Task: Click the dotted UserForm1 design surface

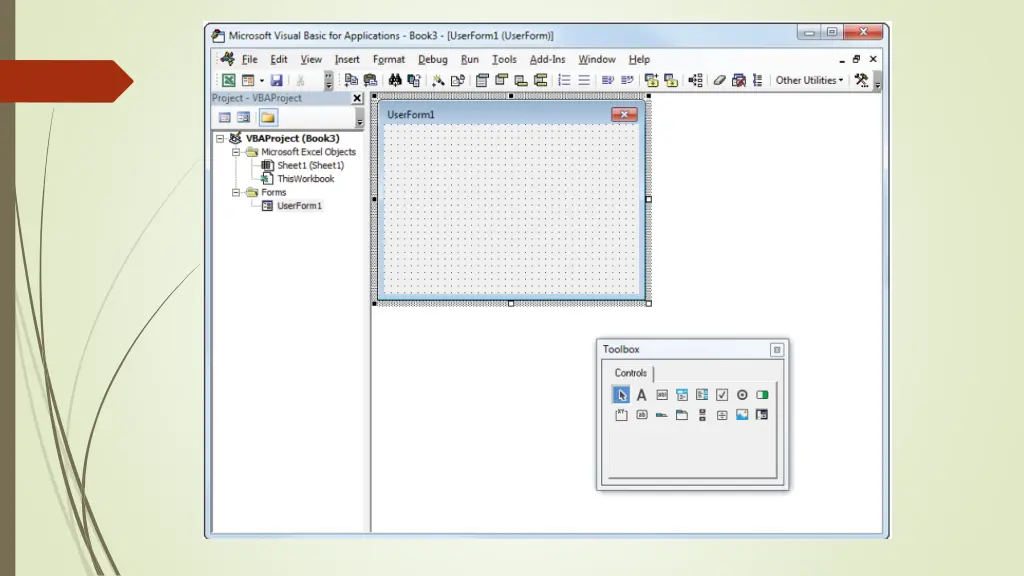Action: [x=511, y=209]
